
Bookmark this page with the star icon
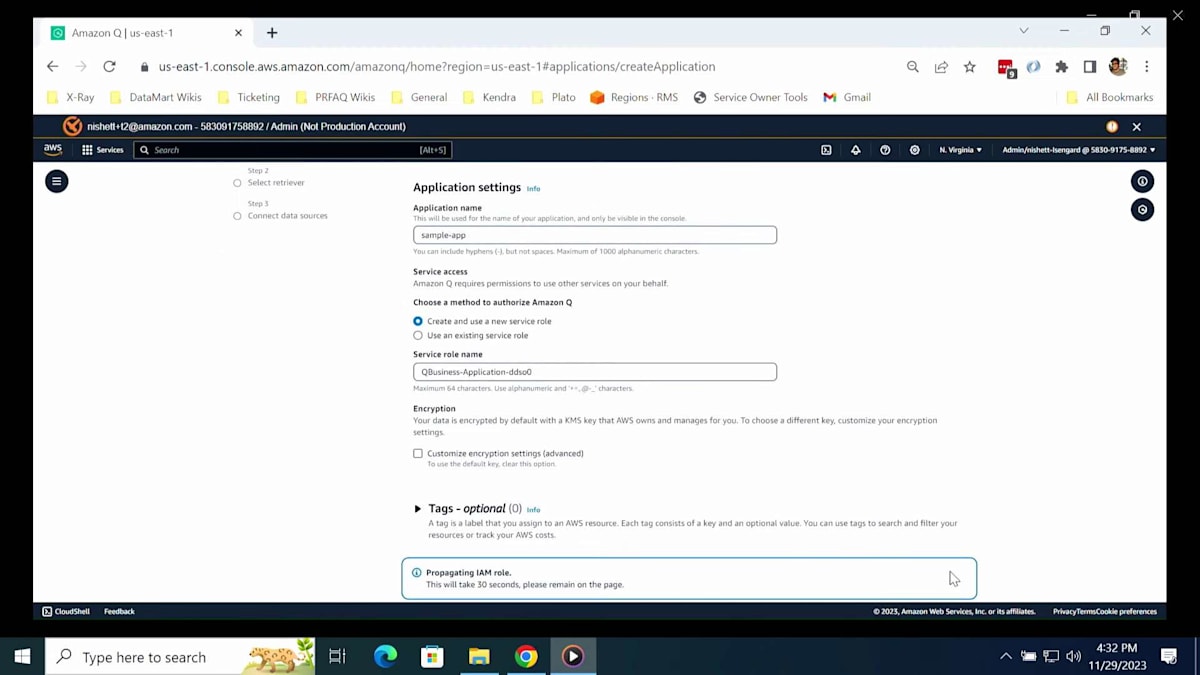969,67
